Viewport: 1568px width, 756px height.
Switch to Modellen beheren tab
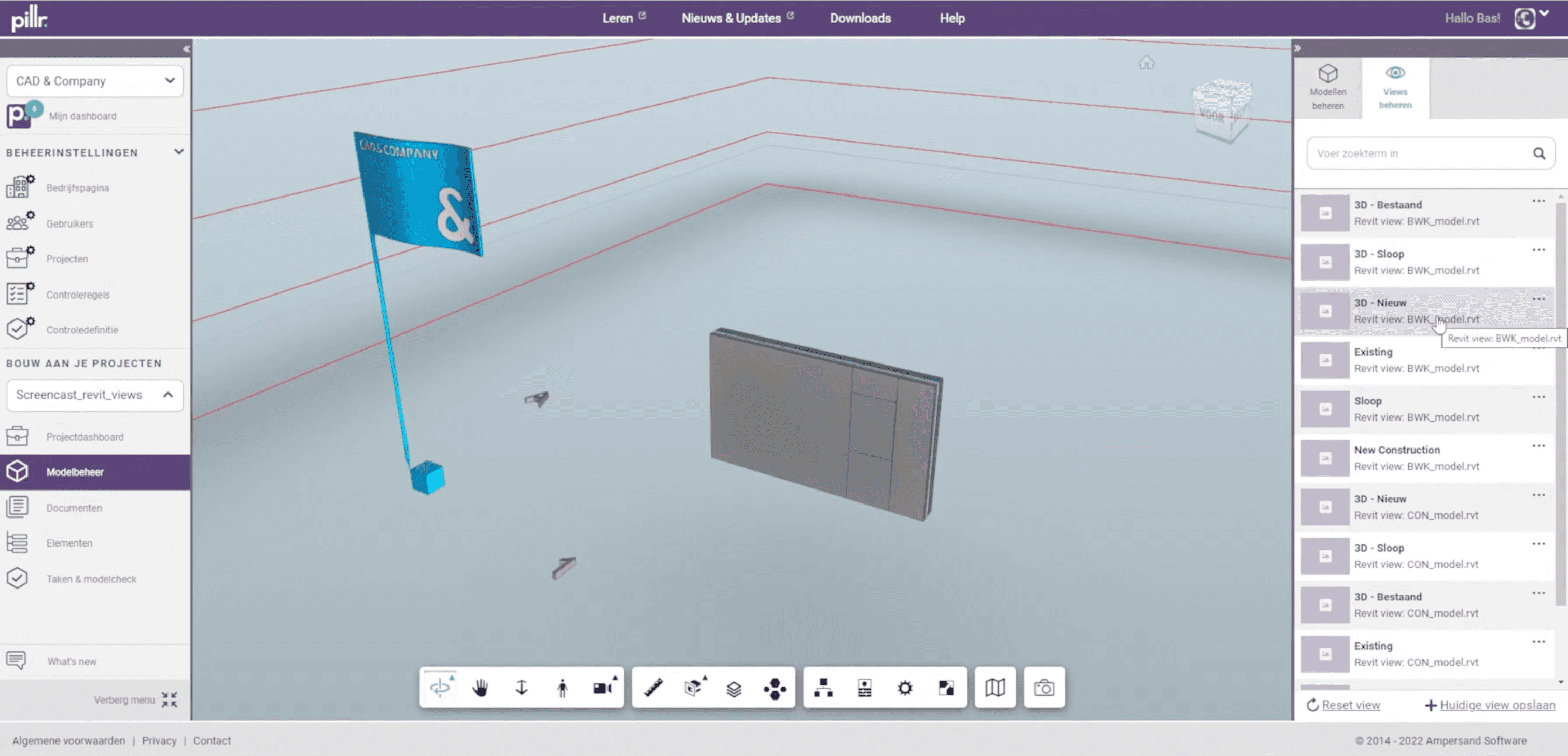[x=1327, y=88]
